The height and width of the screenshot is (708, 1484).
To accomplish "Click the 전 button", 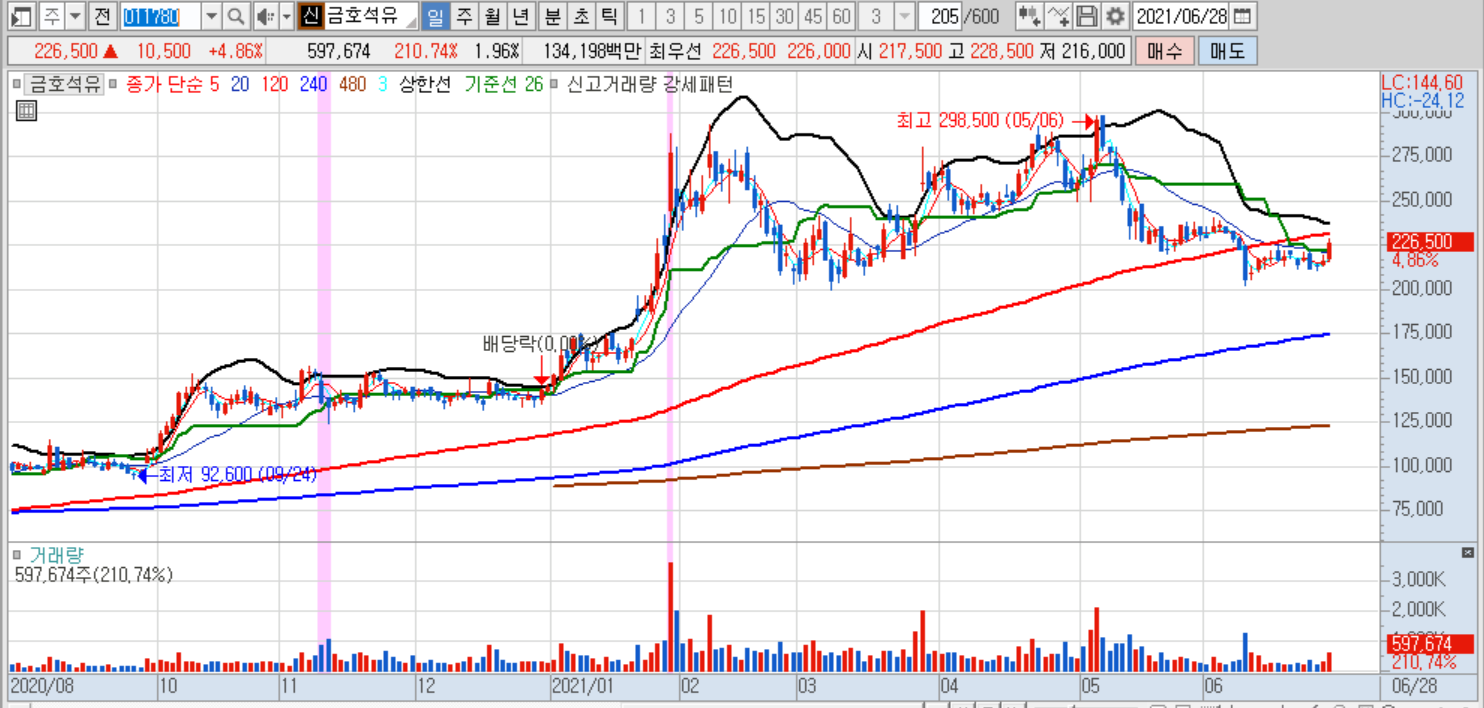I will coord(102,16).
